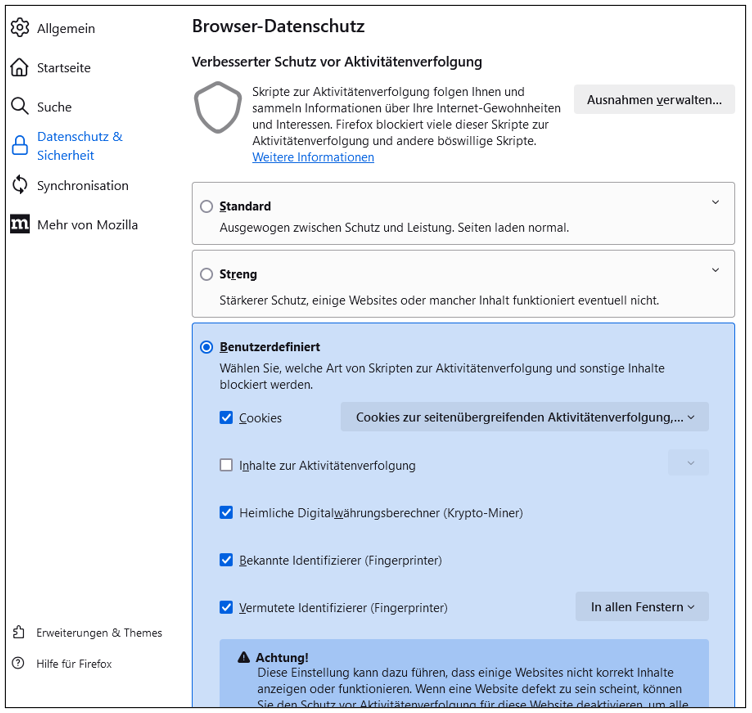The height and width of the screenshot is (713, 752).
Task: Click the gear icon for Allgemein
Action: pyautogui.click(x=20, y=28)
